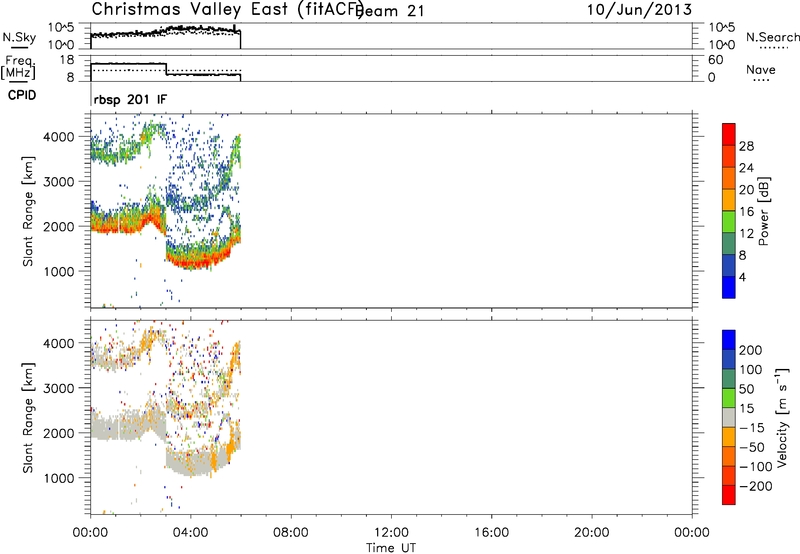
Task: Click the 1000 tick of the power plot
Action: click(59, 271)
